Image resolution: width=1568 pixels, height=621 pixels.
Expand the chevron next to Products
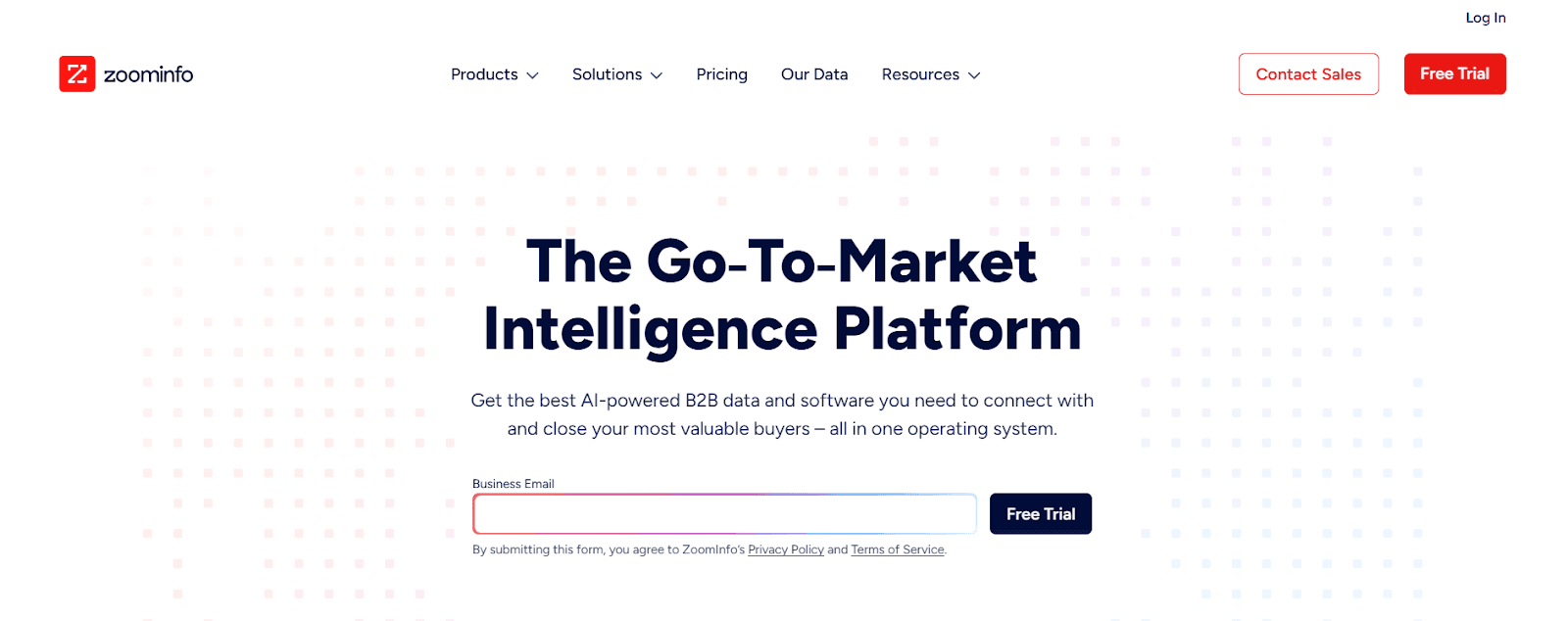point(532,75)
